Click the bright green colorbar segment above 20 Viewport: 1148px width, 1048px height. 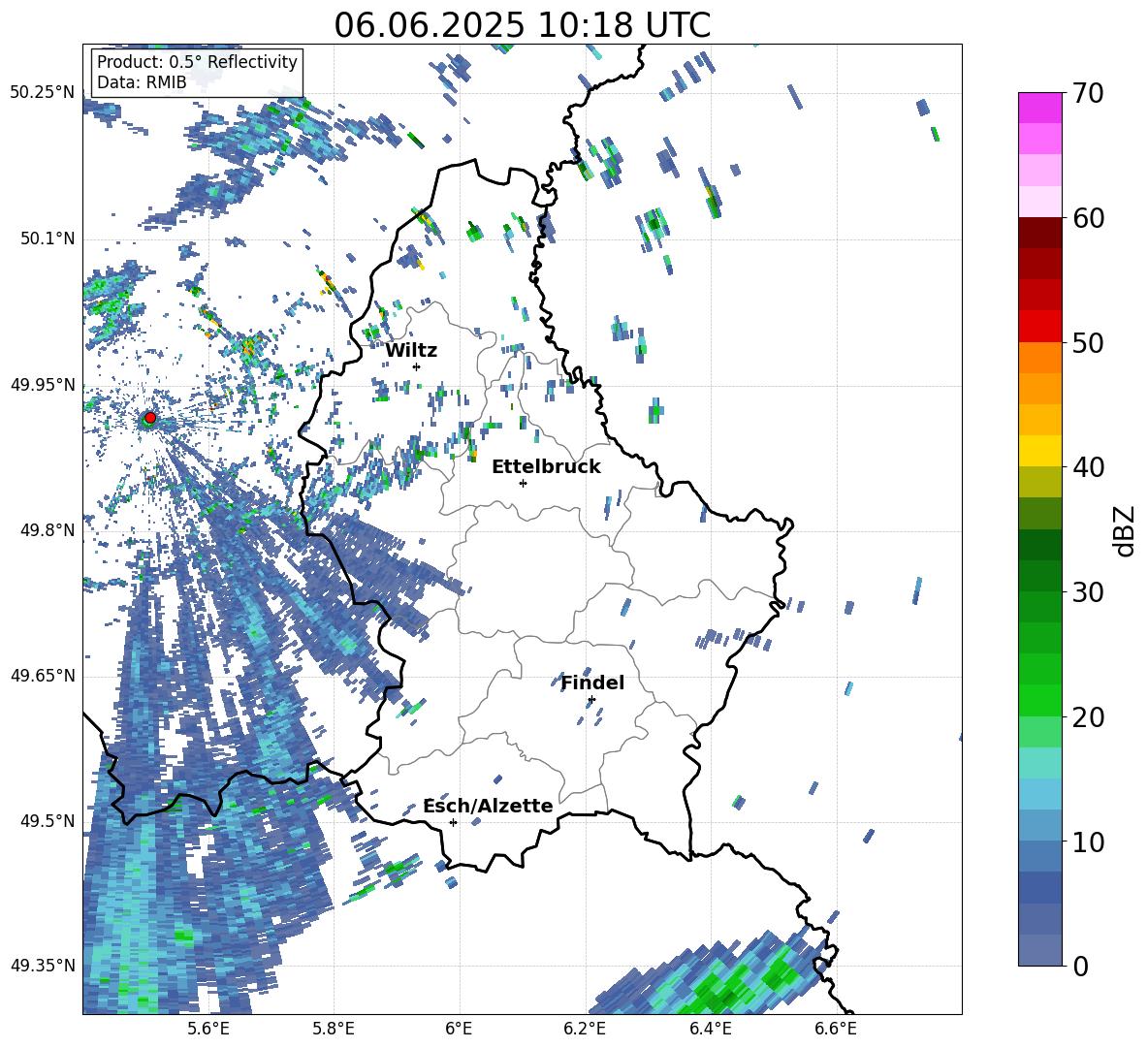pyautogui.click(x=1039, y=700)
